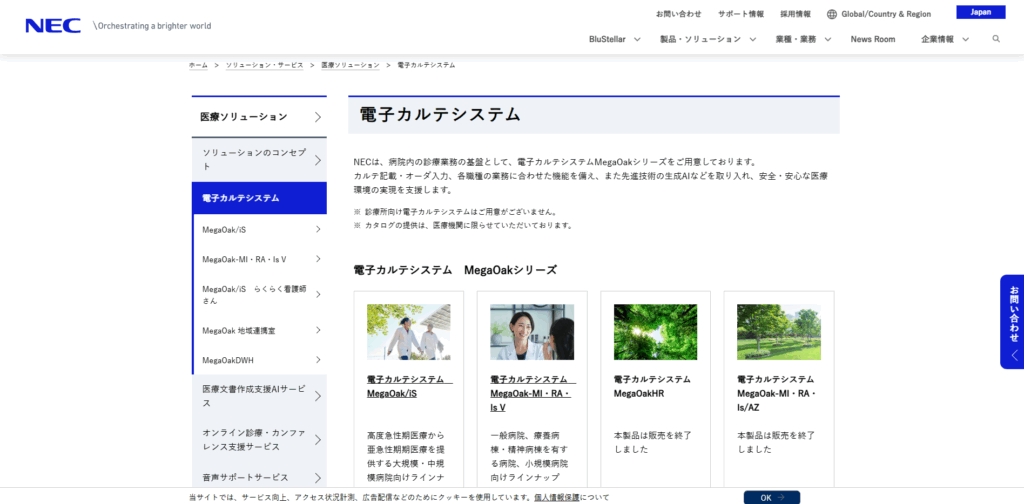Open the MegaOak 地域連携室 sidebar item
The height and width of the screenshot is (504, 1024).
[259, 330]
